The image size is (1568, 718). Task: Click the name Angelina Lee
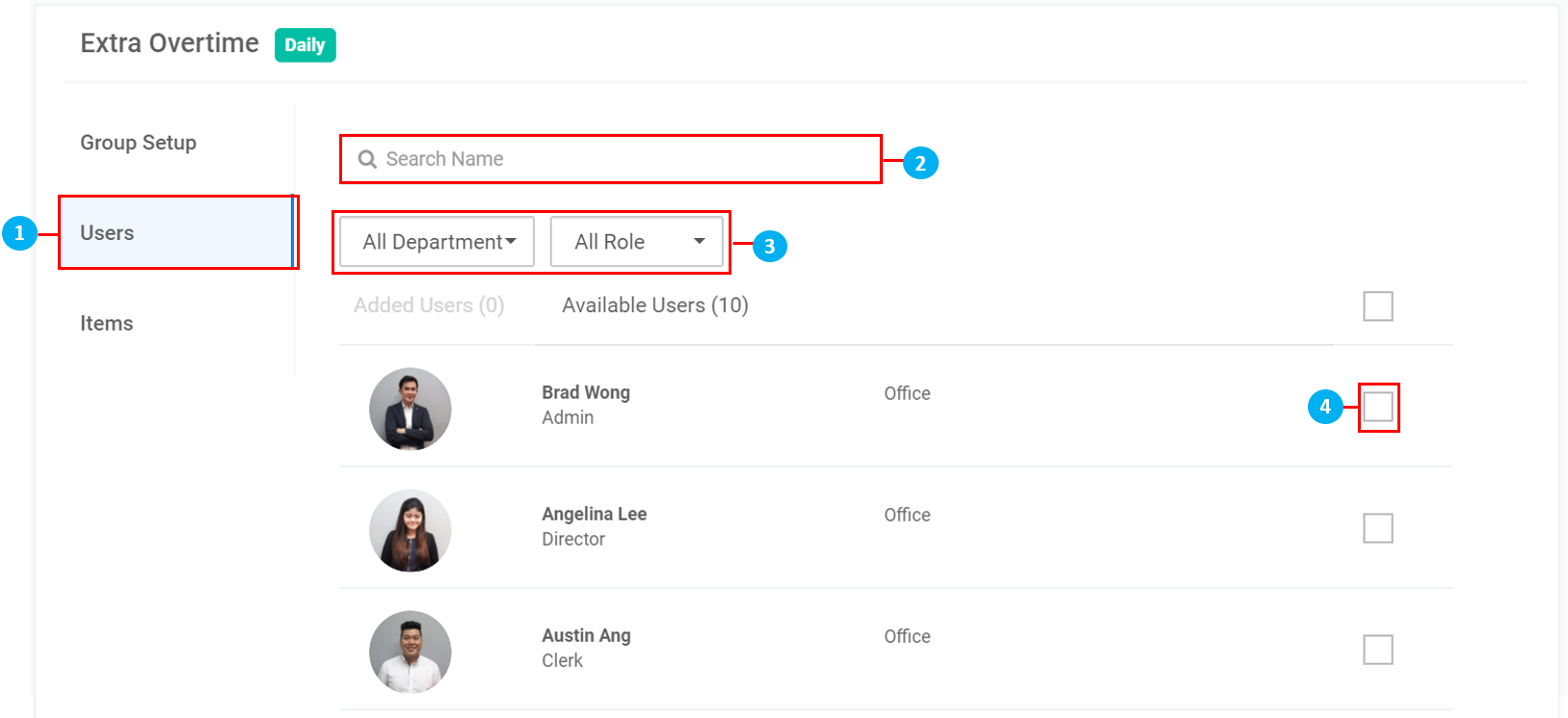594,514
